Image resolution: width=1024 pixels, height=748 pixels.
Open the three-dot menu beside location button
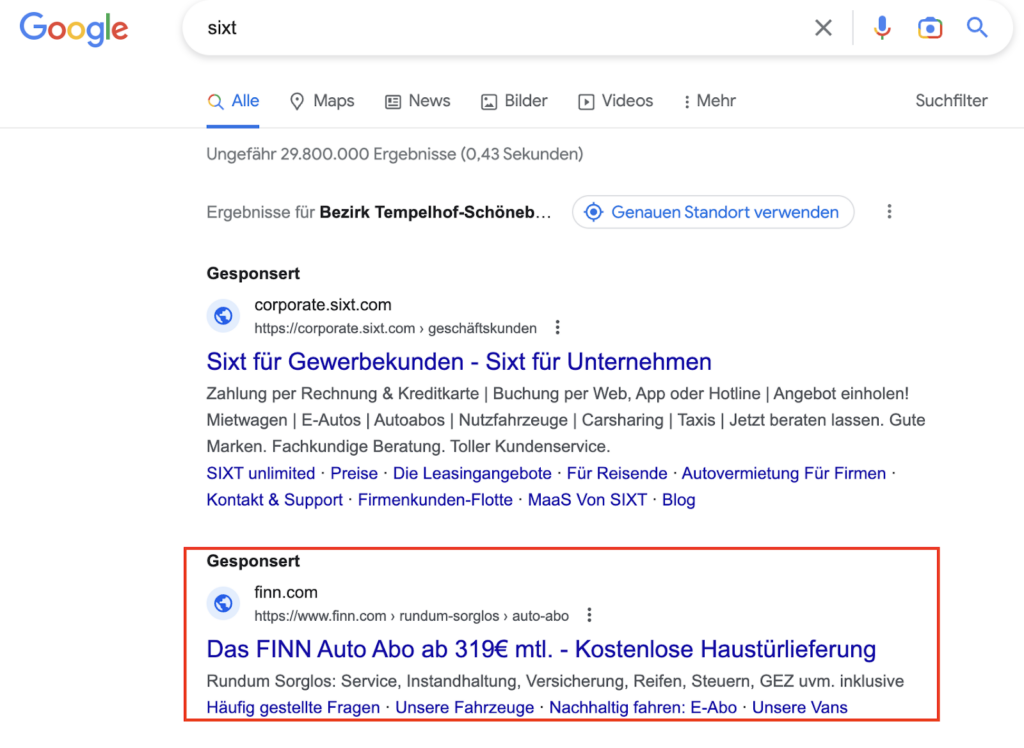tap(889, 212)
